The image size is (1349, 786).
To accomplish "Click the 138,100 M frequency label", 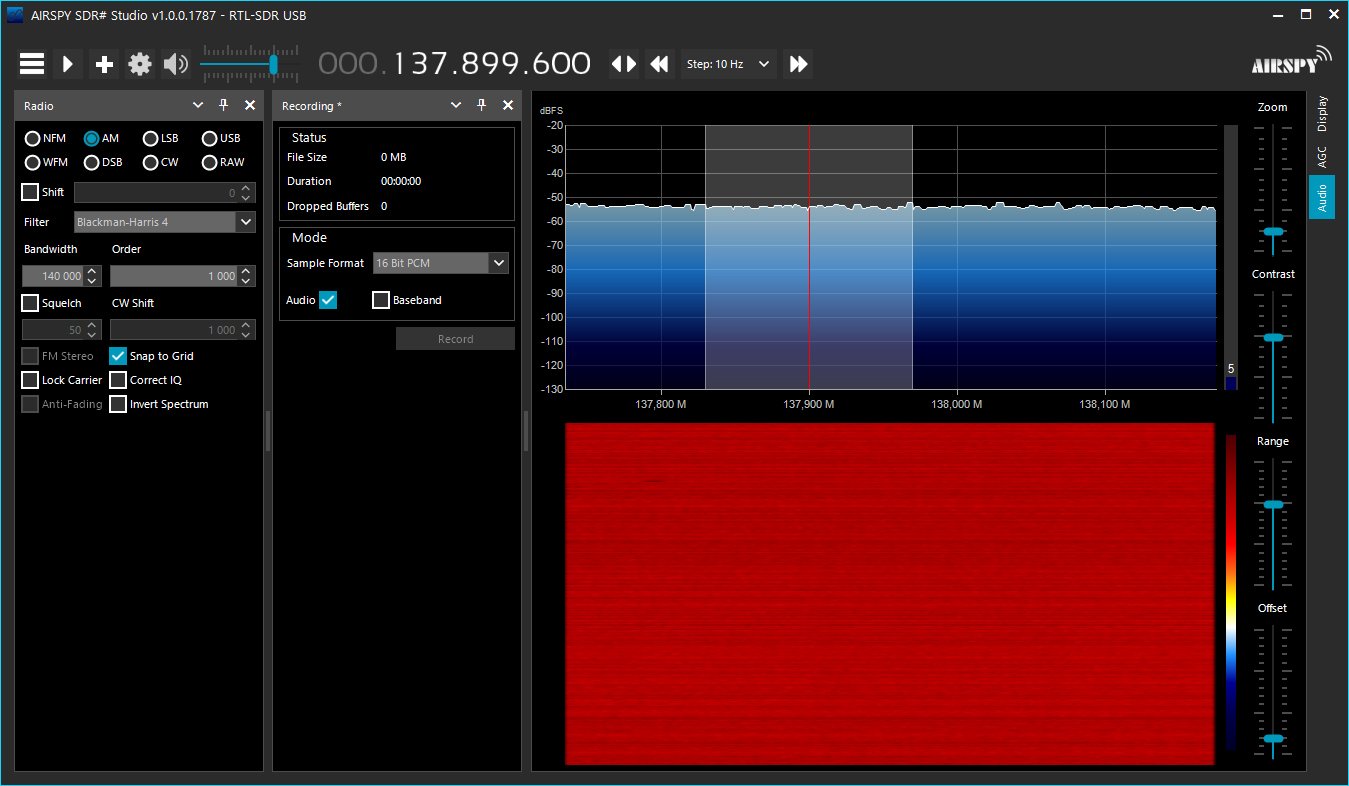I will click(x=1105, y=405).
